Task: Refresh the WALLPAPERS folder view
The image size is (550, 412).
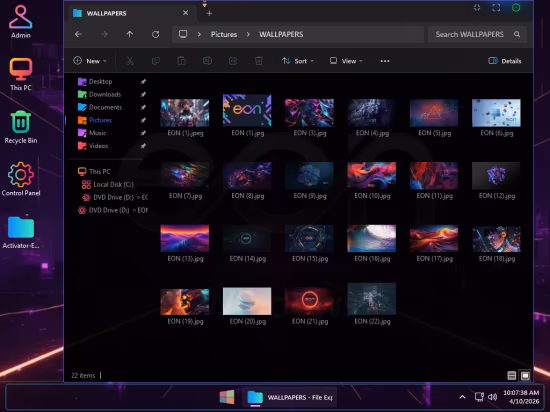Action: pyautogui.click(x=155, y=34)
